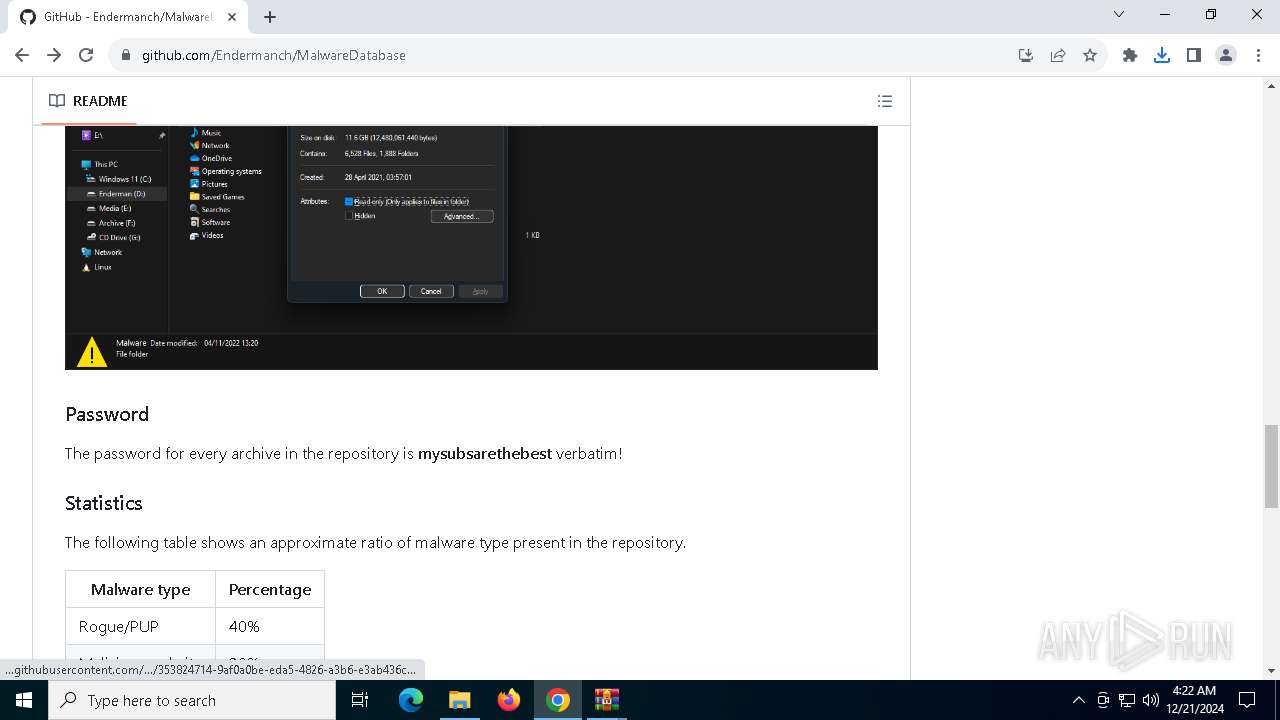
Task: Click the 40% table cell
Action: [x=270, y=626]
